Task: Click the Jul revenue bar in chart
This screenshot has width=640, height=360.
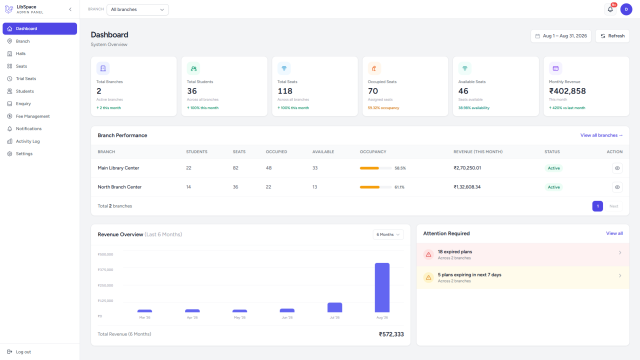Action: pos(335,307)
